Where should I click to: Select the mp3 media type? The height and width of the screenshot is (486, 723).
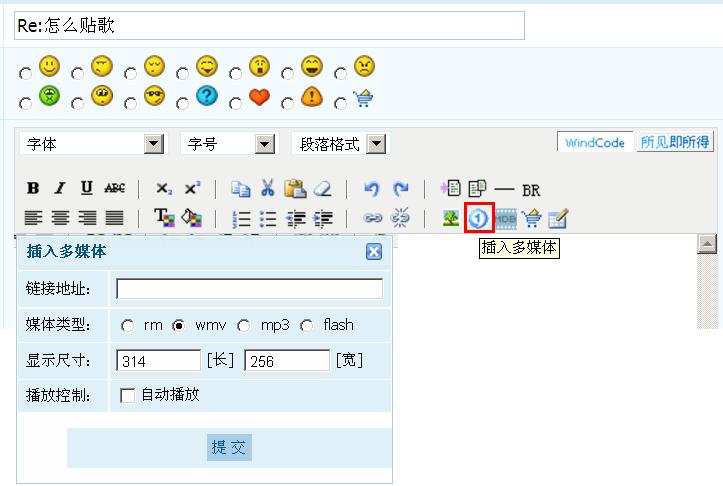(x=244, y=325)
